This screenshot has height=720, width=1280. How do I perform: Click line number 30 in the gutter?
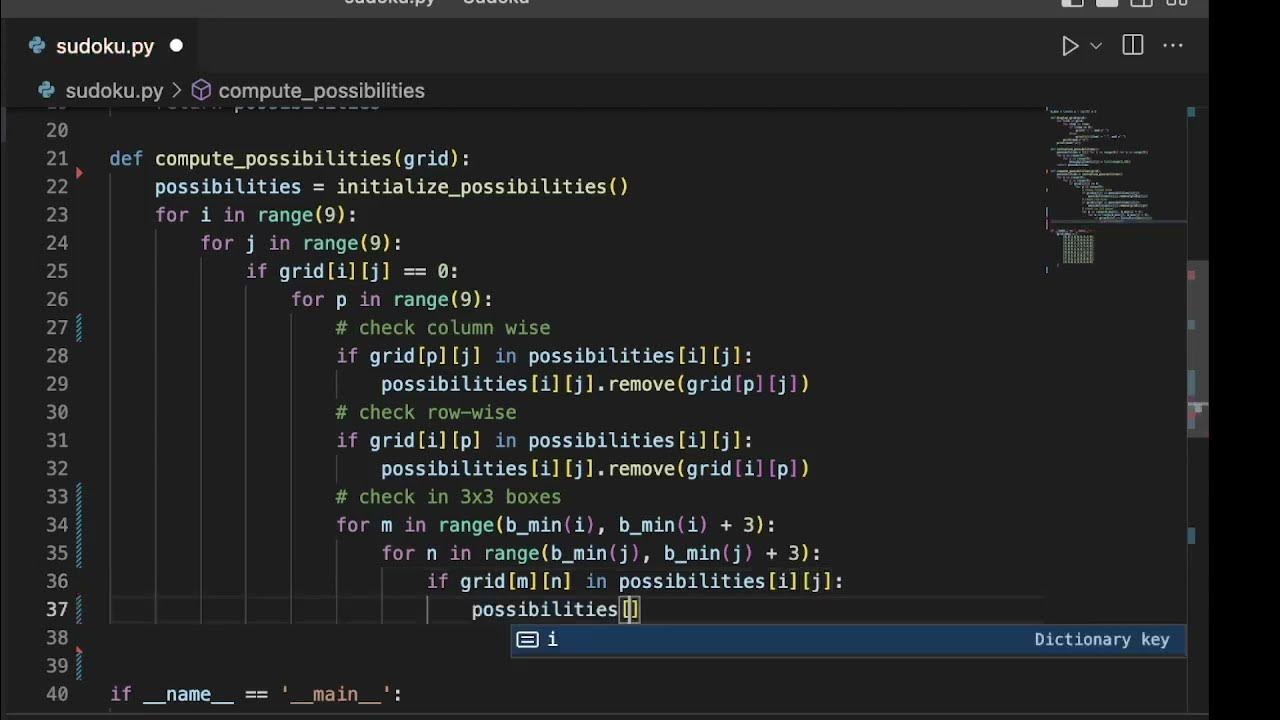coord(57,412)
